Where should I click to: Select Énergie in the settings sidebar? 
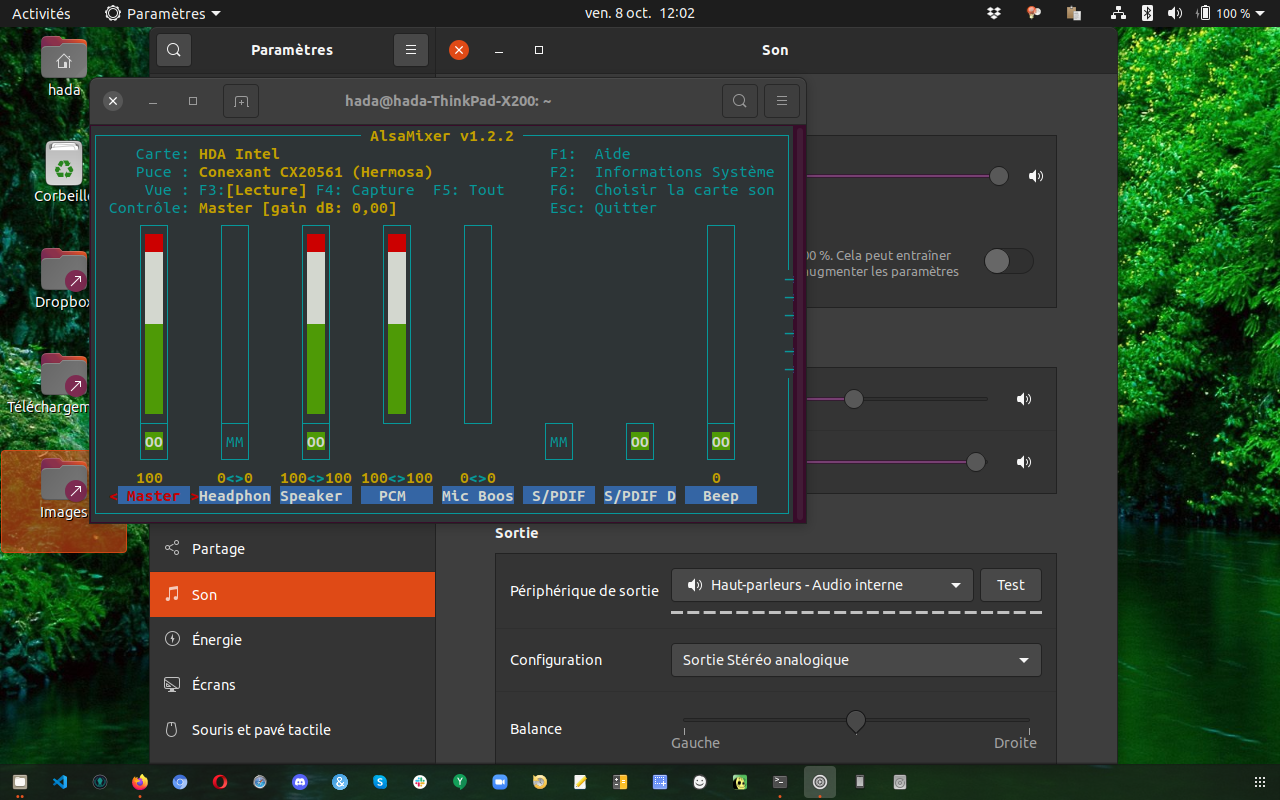tap(292, 640)
